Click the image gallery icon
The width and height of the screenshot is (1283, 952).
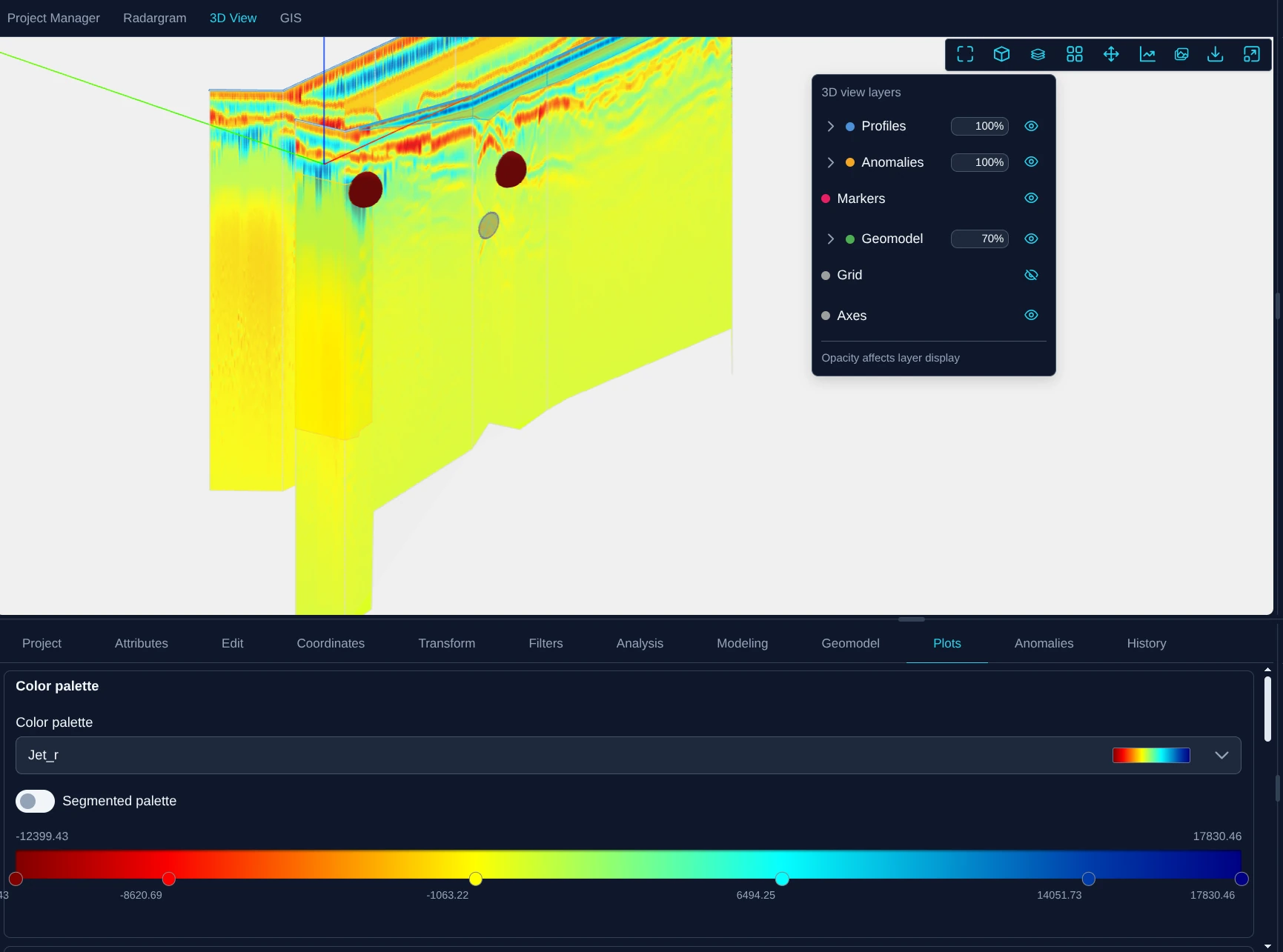click(1181, 54)
